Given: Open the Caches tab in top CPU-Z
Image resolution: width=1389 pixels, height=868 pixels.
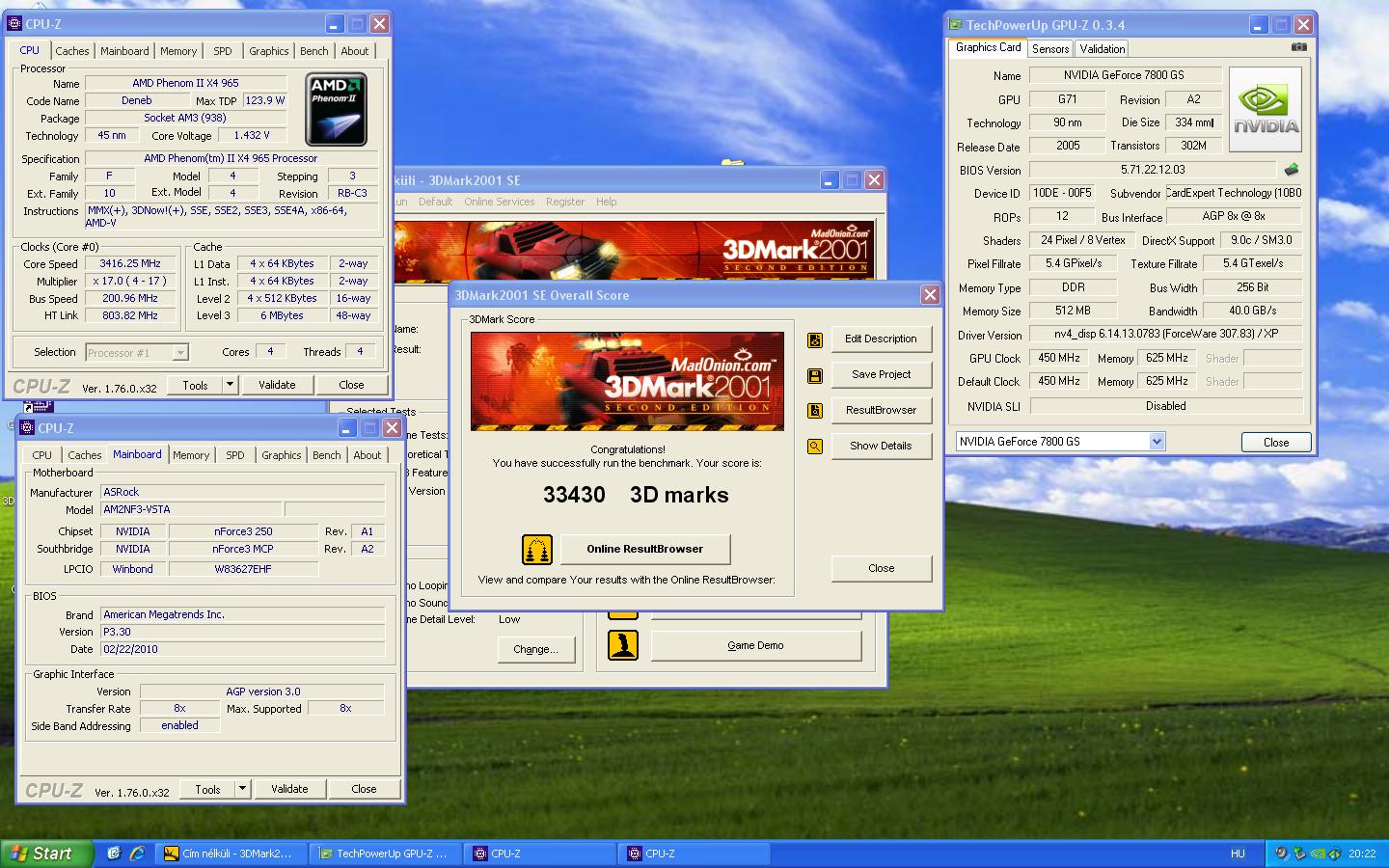Looking at the screenshot, I should pyautogui.click(x=71, y=51).
